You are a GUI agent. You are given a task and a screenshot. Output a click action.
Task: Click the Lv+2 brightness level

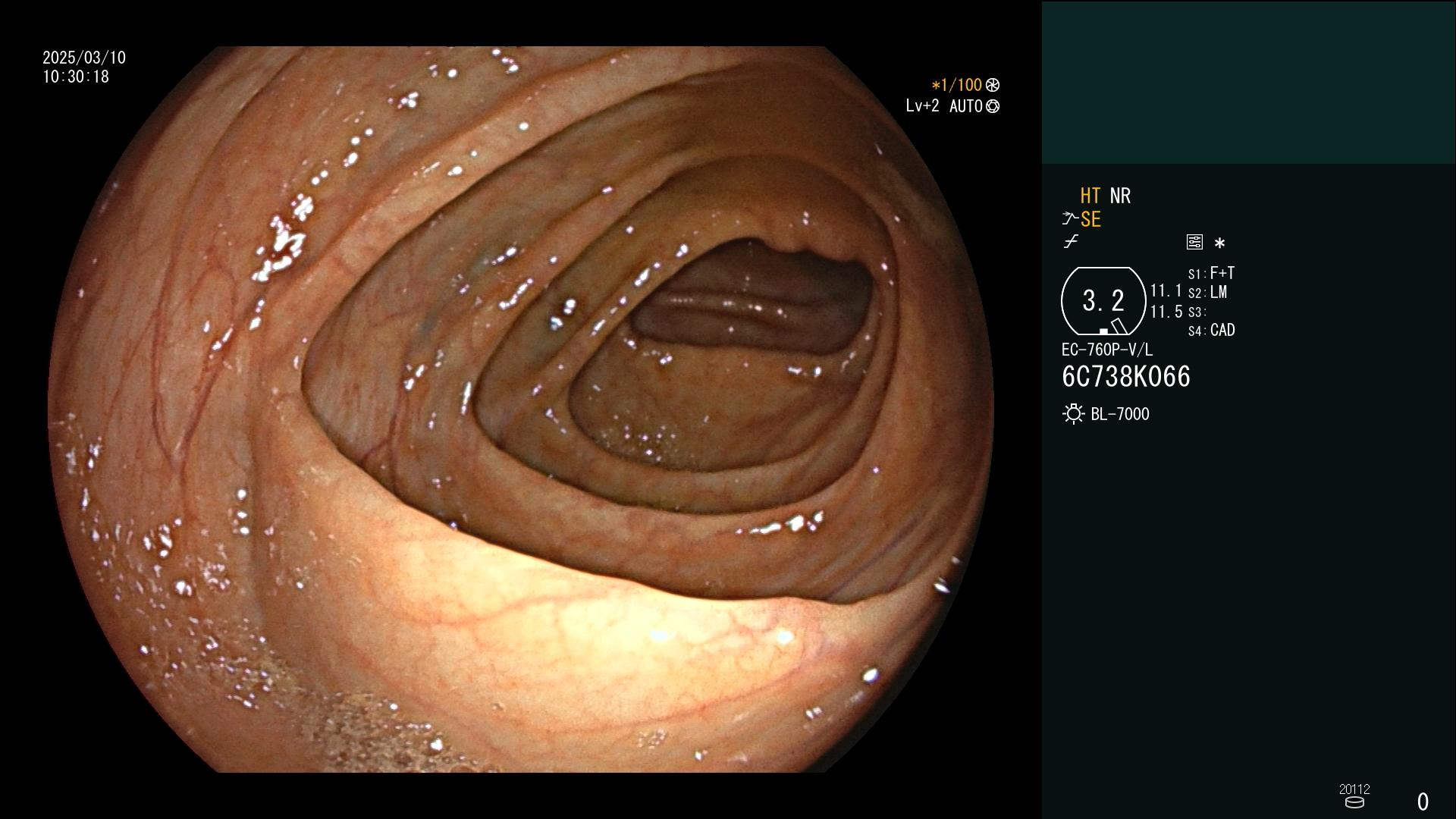(922, 105)
